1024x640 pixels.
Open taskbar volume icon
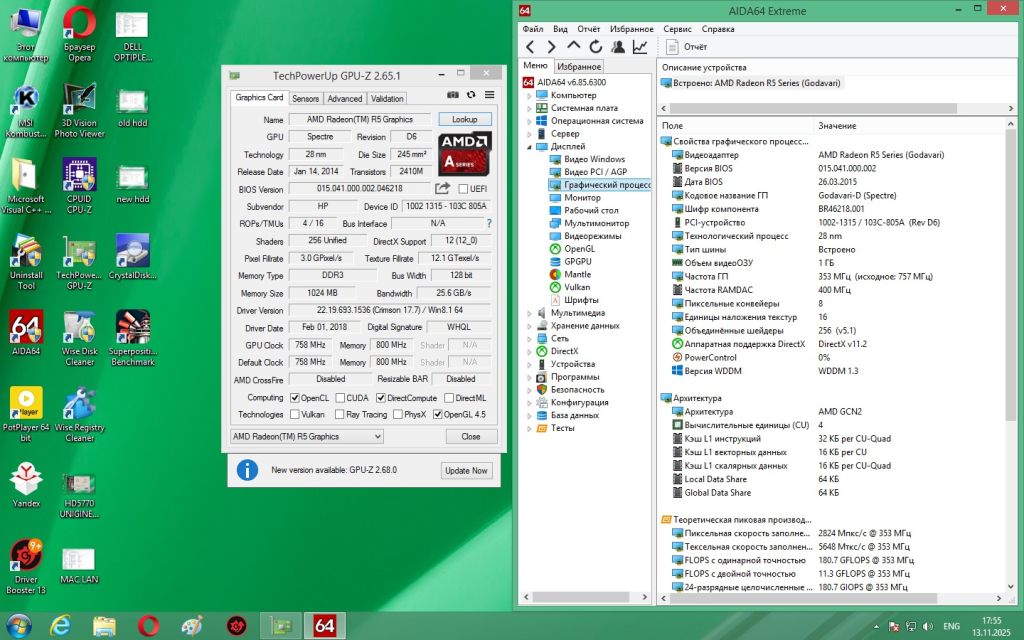[x=928, y=626]
